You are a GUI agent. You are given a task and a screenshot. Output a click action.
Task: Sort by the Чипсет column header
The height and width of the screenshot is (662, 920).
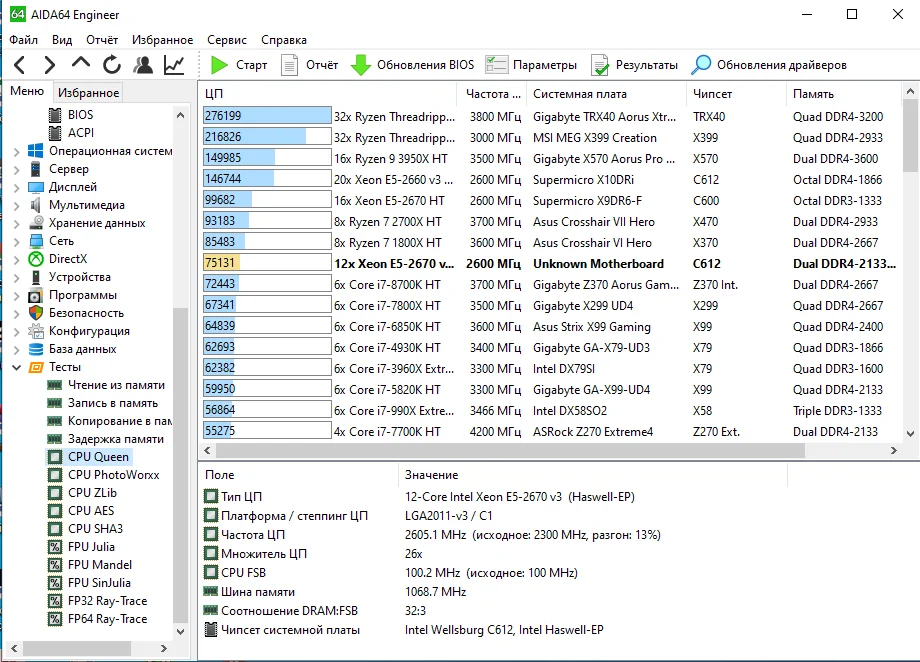(x=736, y=94)
